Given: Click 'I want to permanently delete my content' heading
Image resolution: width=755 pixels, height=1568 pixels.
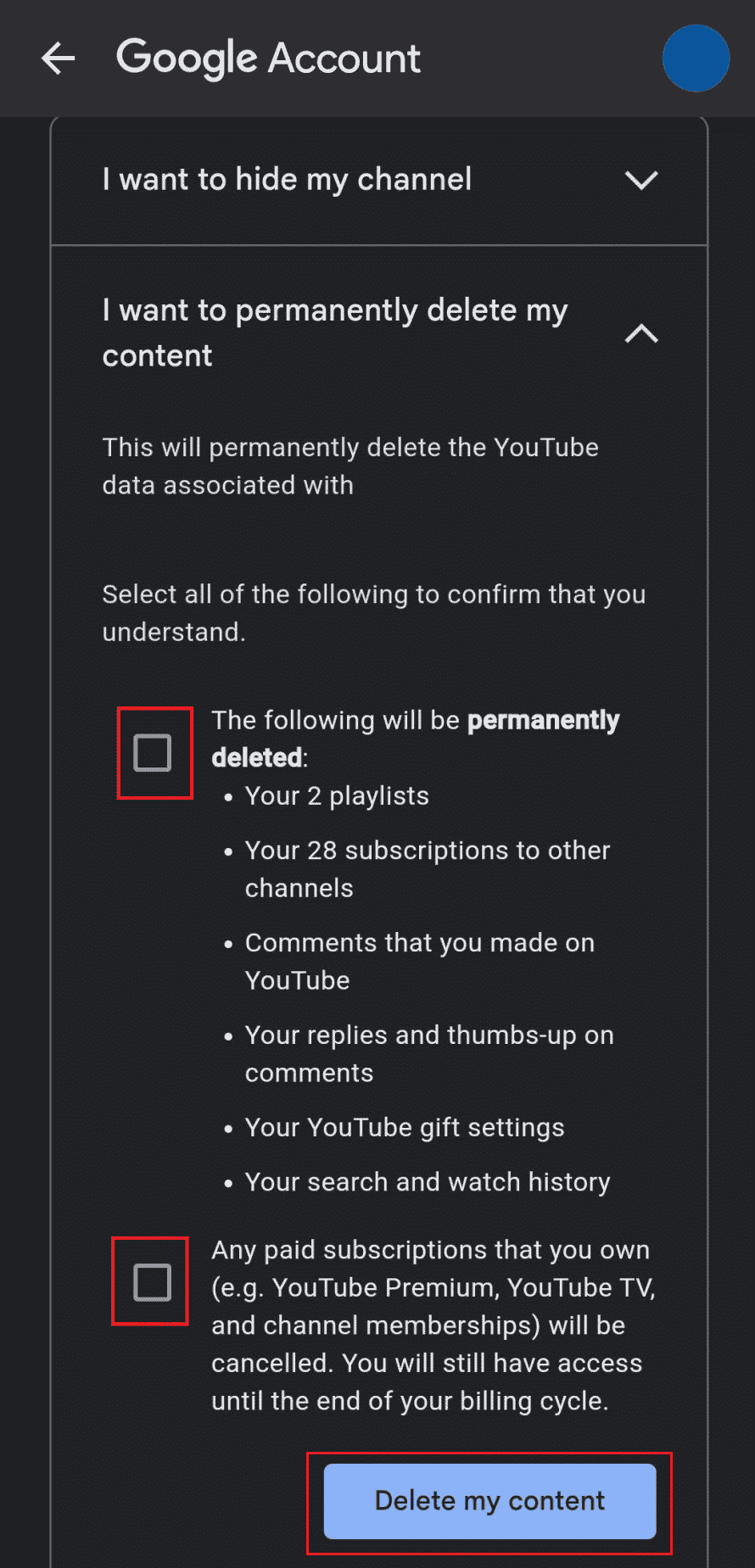Looking at the screenshot, I should point(334,332).
